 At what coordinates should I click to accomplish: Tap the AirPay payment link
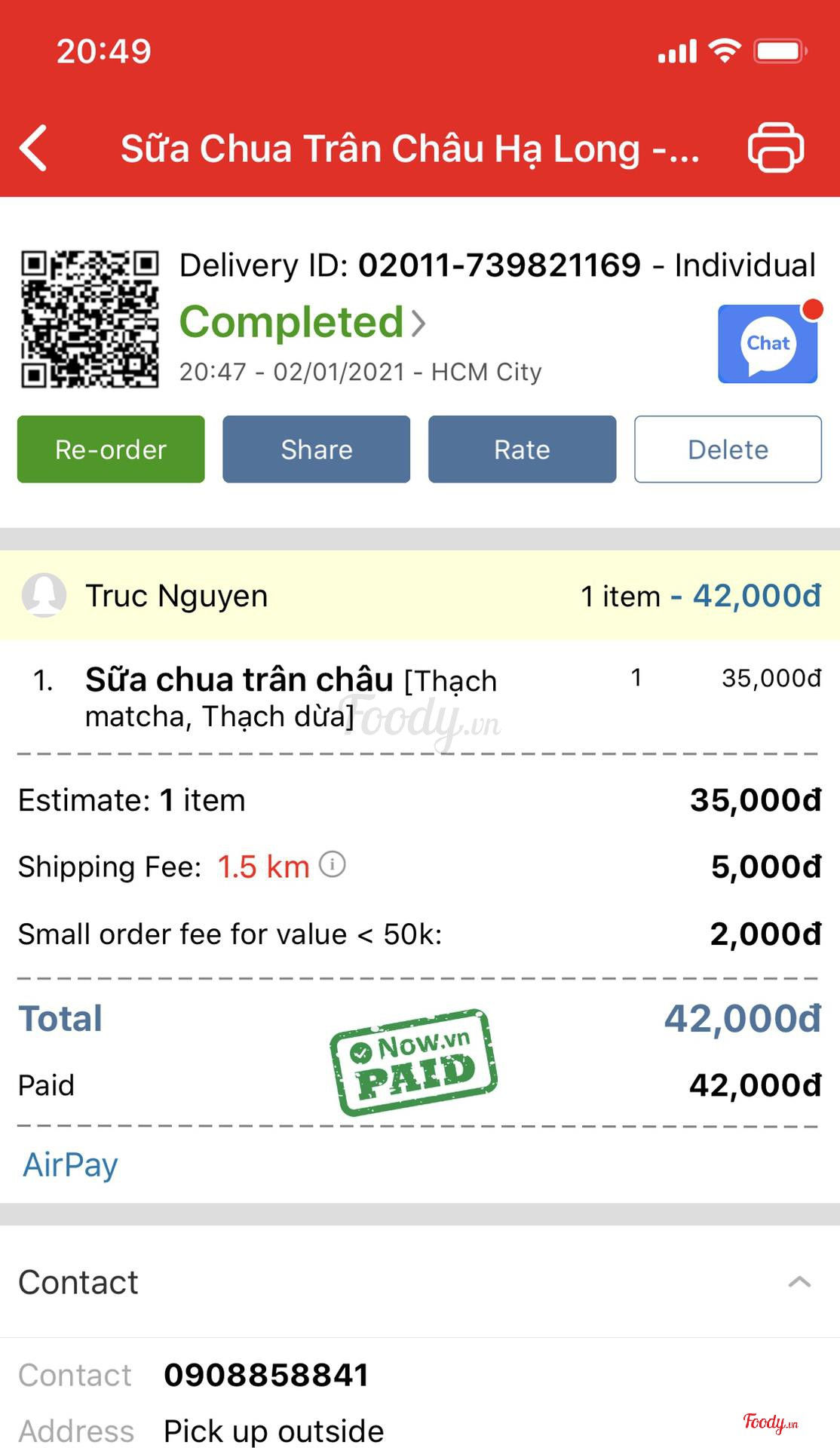pos(71,1165)
